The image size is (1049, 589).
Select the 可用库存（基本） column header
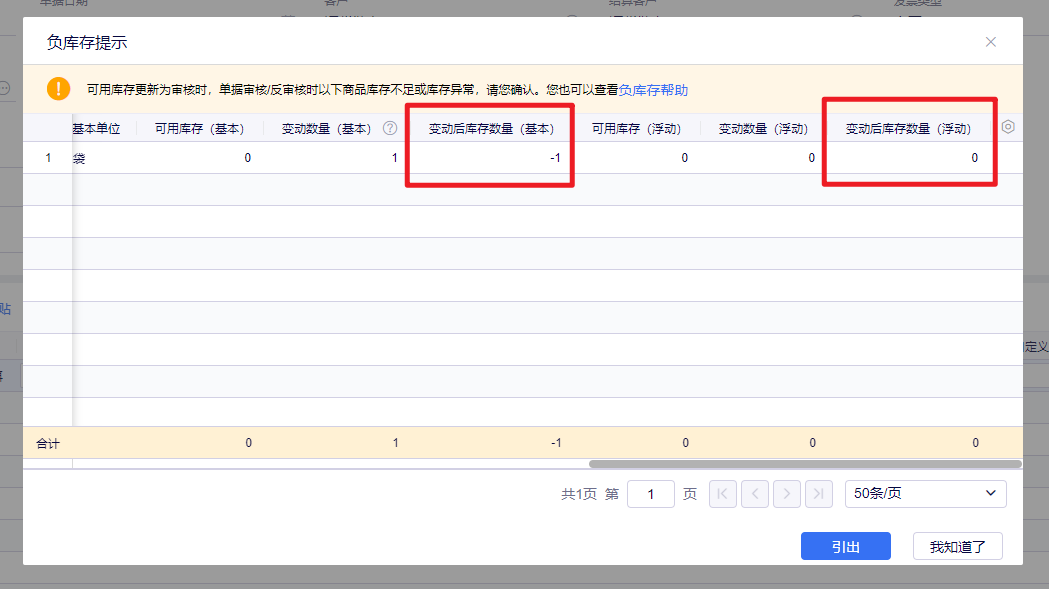click(199, 128)
